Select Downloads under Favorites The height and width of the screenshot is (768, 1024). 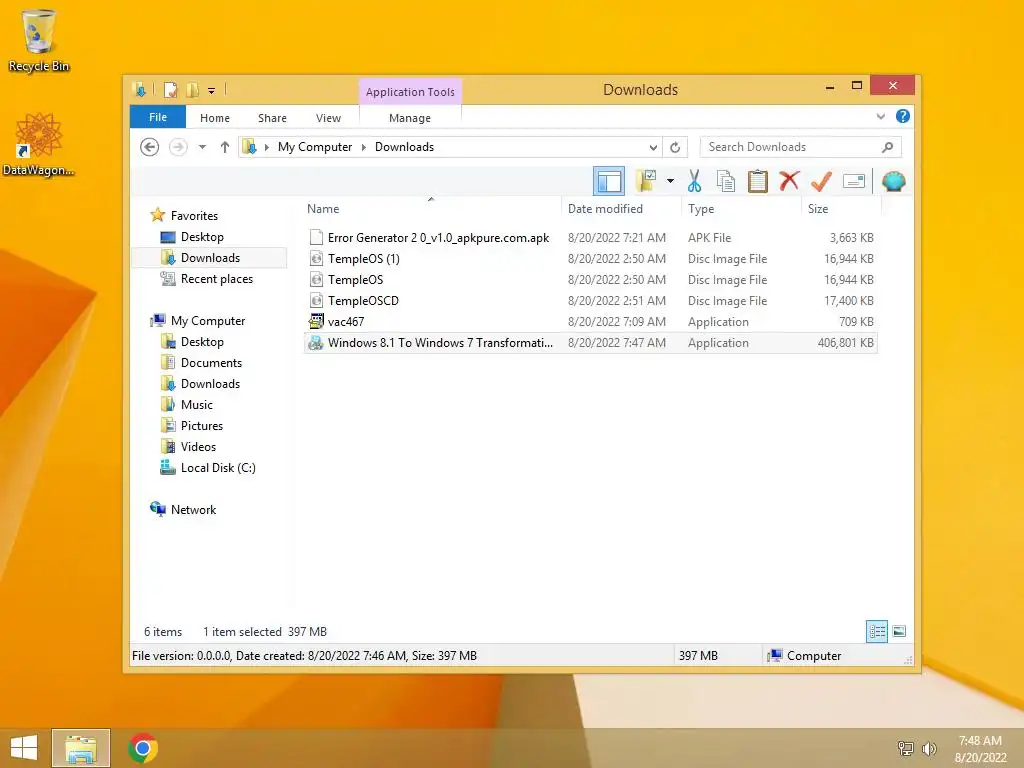(x=210, y=257)
